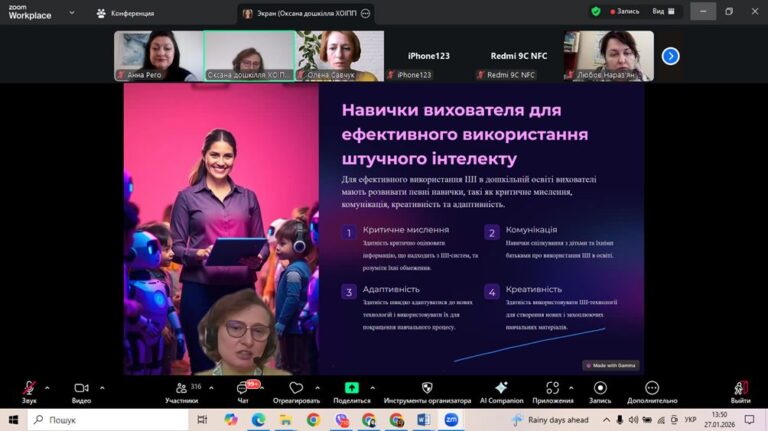Expand audio options arrow beside Звук
The width and height of the screenshot is (768, 431).
pos(47,388)
